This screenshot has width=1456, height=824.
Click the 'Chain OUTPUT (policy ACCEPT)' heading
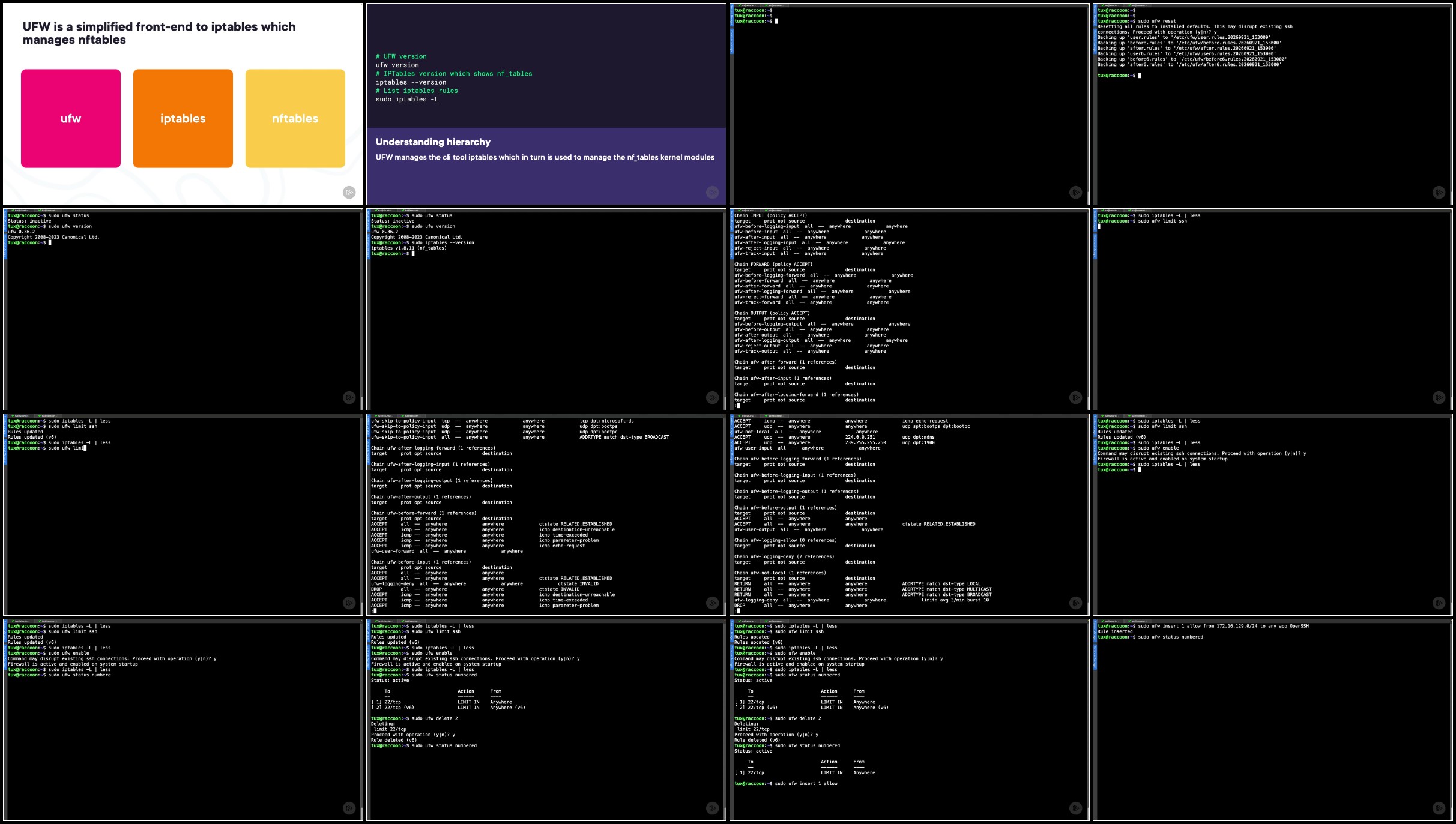(772, 313)
